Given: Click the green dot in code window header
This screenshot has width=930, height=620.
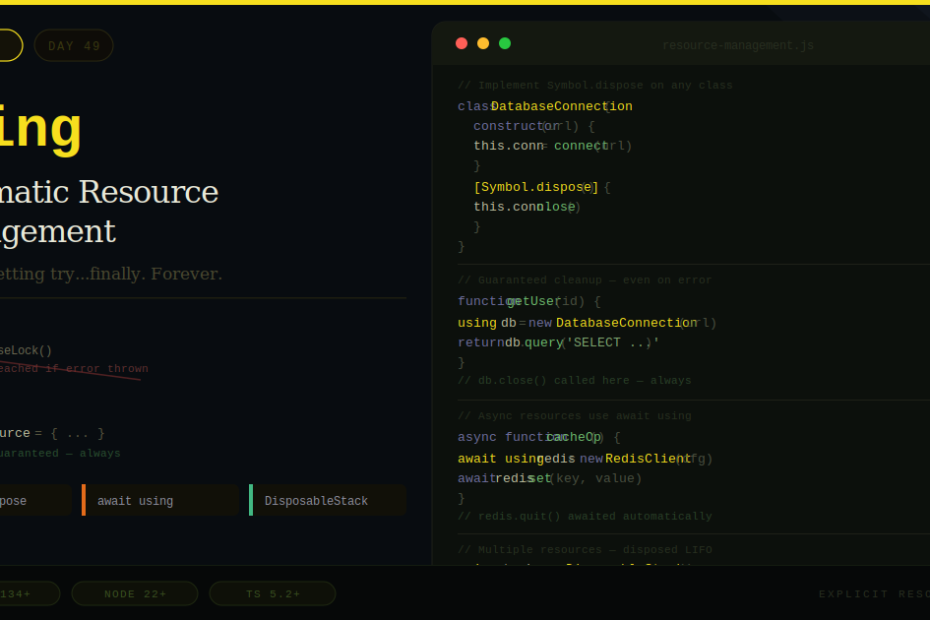Looking at the screenshot, I should point(505,43).
